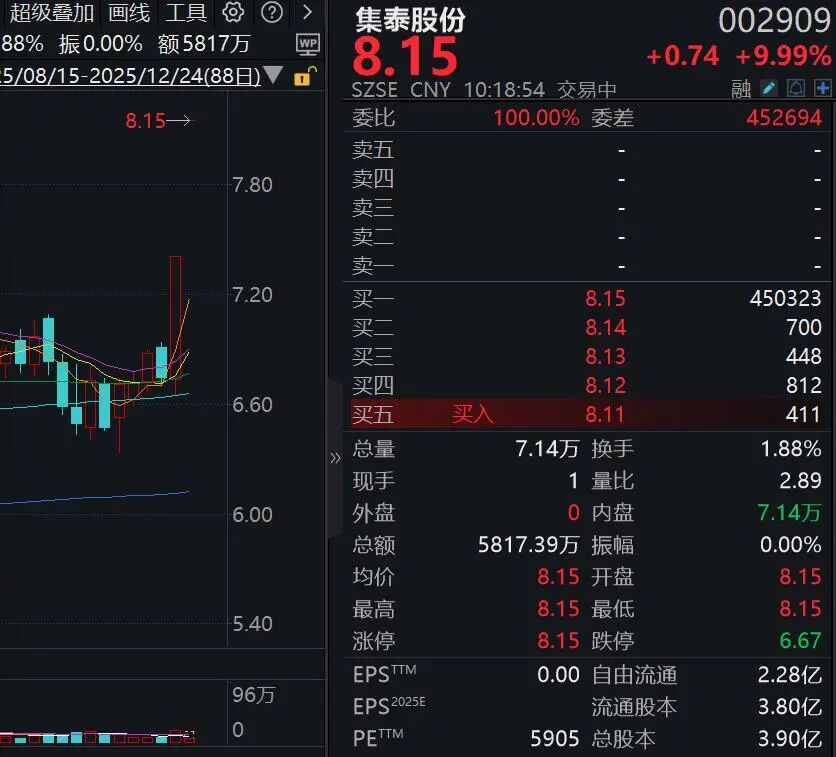
Task: Select the 买一 bid price 8.15
Action: click(x=605, y=298)
